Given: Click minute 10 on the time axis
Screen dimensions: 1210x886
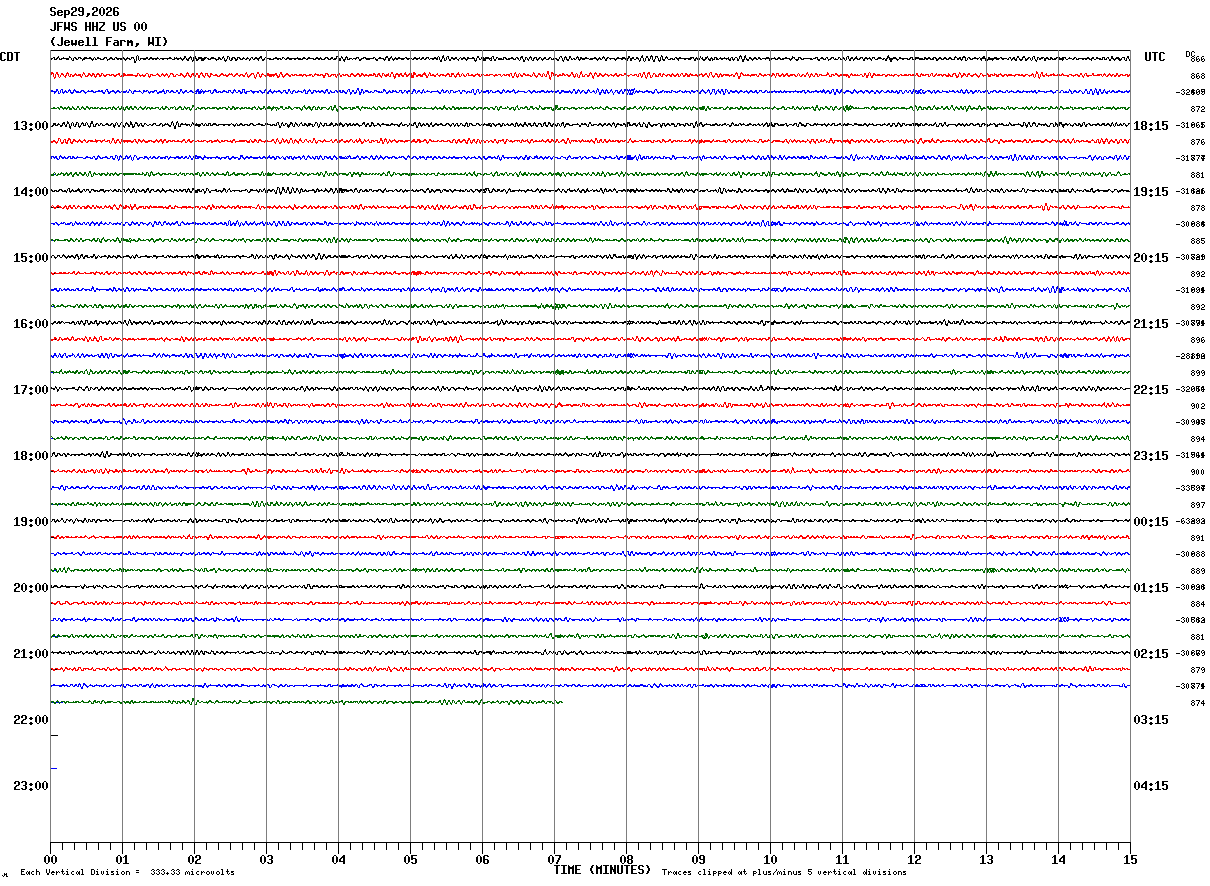Looking at the screenshot, I should tap(770, 859).
